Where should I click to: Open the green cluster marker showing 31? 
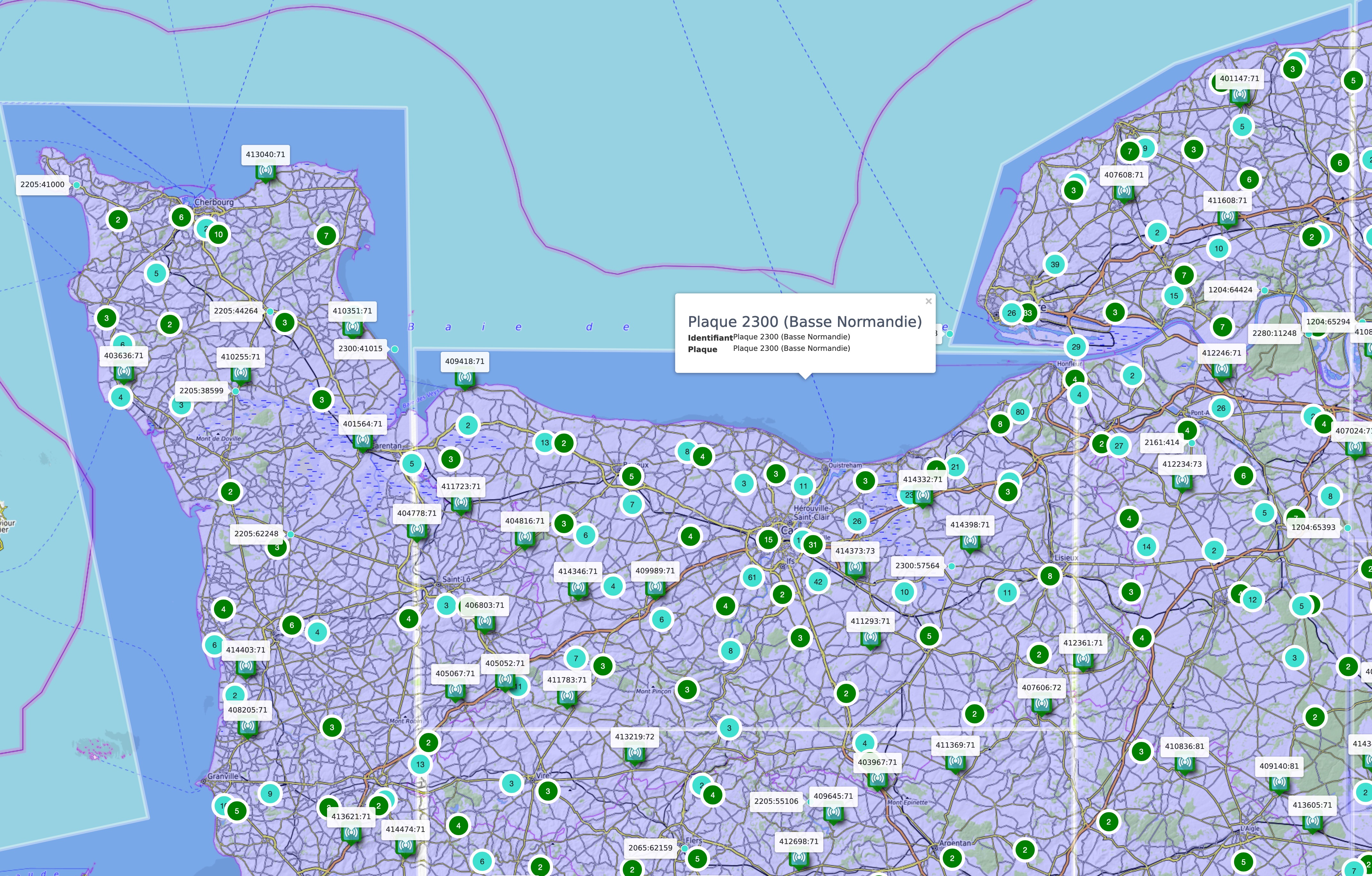[x=813, y=545]
